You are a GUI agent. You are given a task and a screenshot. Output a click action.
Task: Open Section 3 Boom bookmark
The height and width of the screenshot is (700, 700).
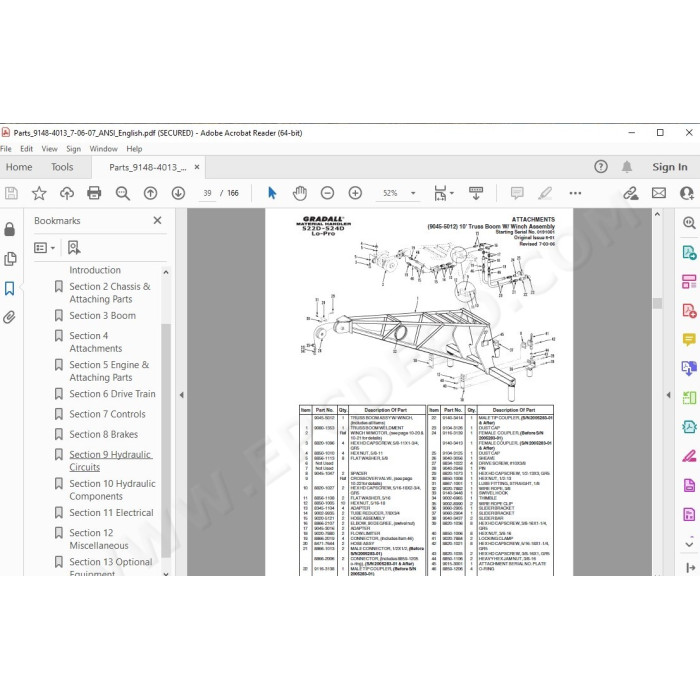[102, 316]
